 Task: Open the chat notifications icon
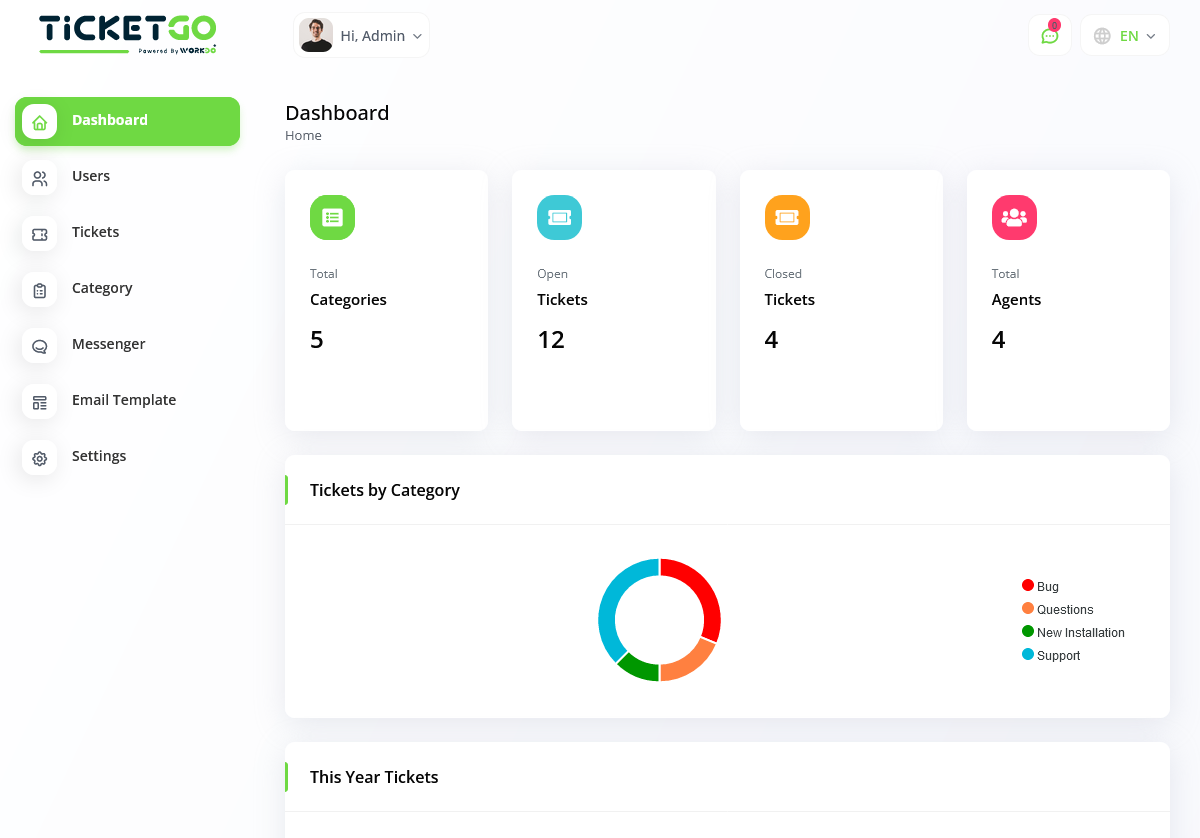1049,36
